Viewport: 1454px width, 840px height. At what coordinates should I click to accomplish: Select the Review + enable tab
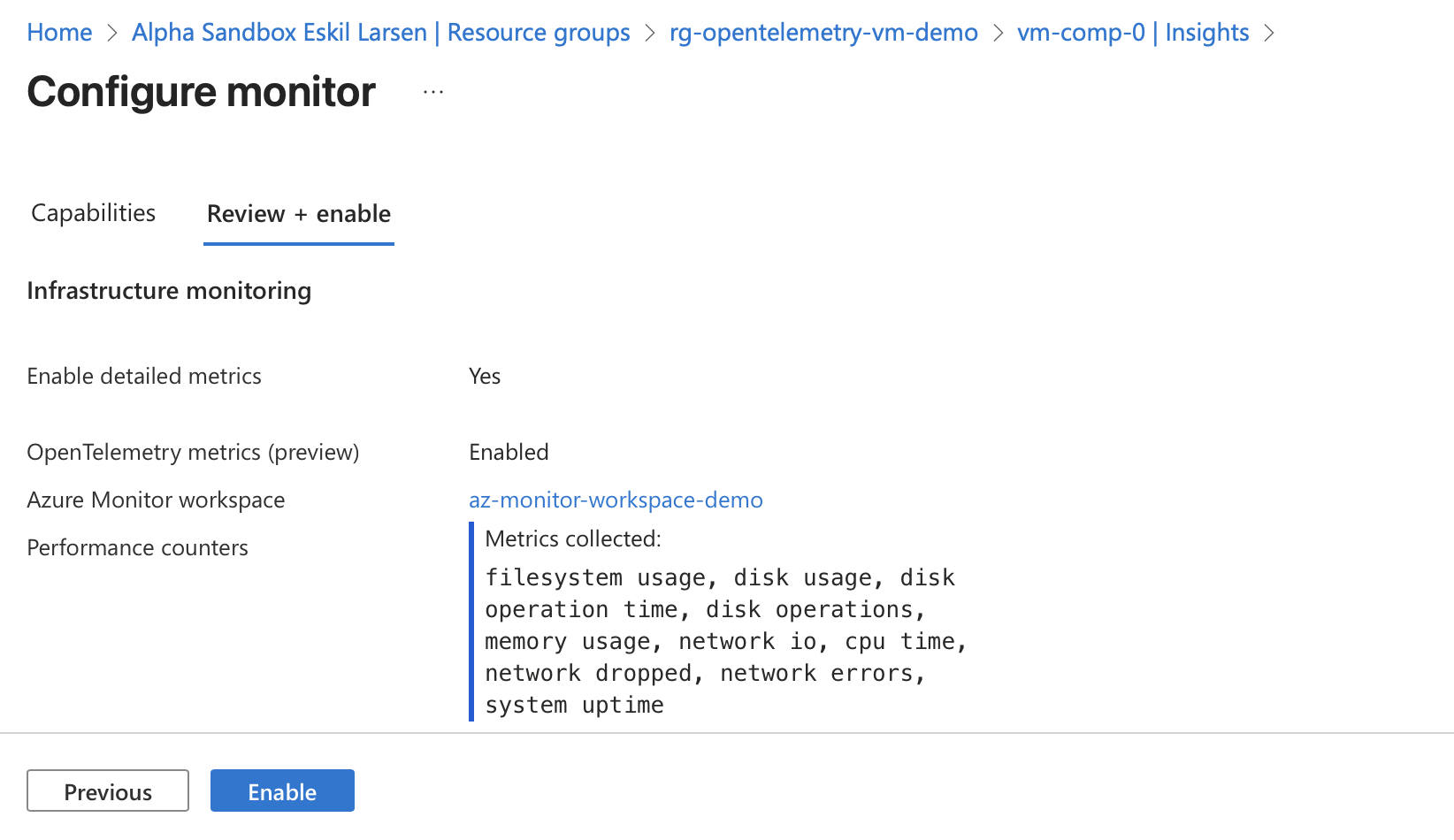(x=298, y=214)
